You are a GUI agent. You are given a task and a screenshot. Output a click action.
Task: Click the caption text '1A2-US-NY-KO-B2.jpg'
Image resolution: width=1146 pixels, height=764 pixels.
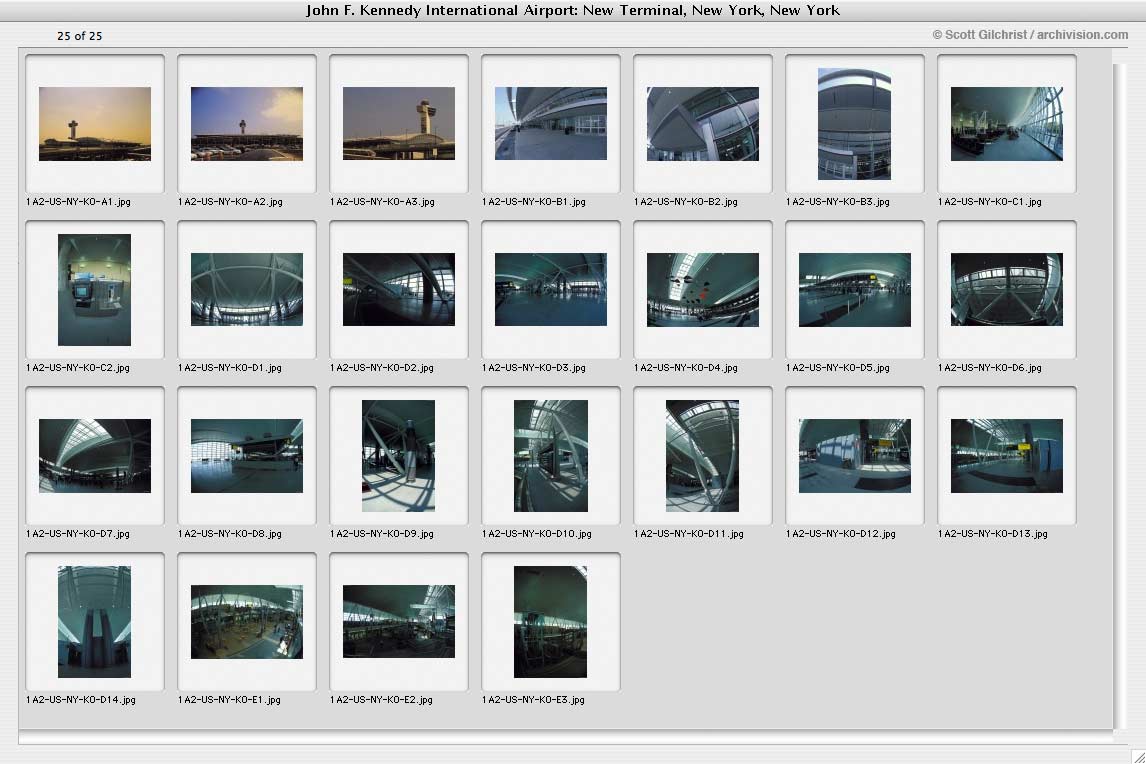point(686,202)
